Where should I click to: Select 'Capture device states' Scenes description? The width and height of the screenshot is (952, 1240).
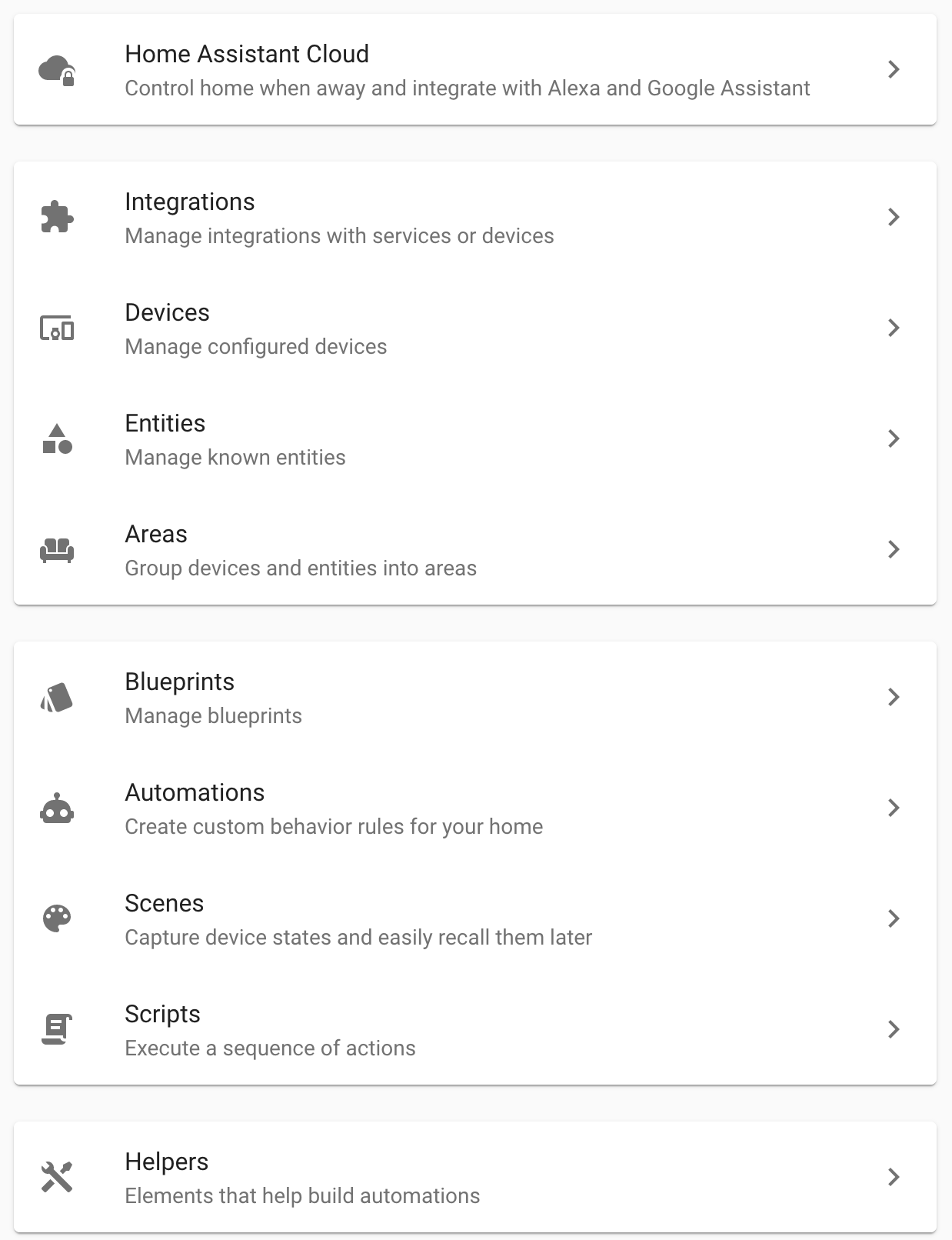[x=358, y=937]
